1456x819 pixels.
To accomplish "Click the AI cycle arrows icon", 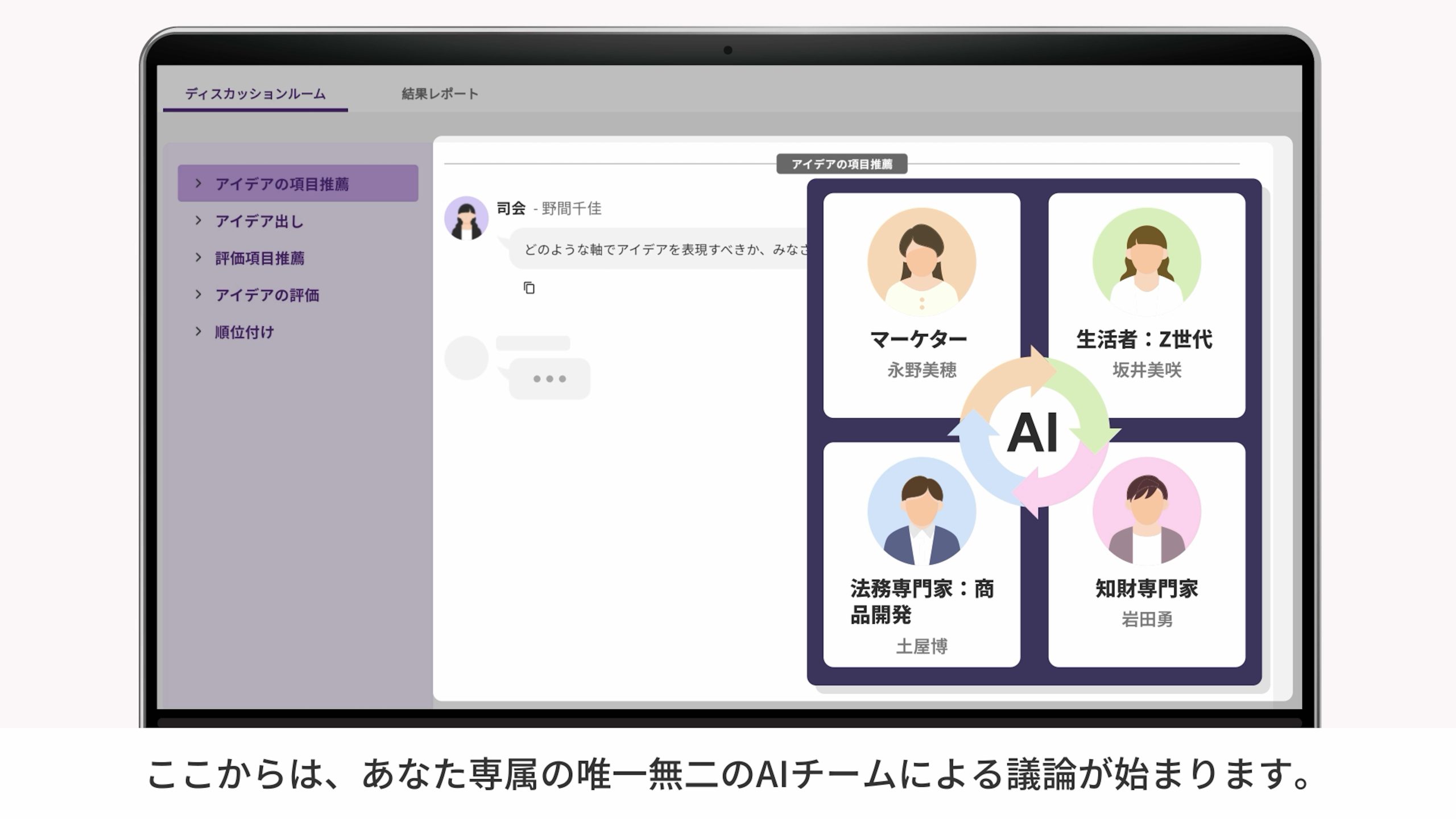I will pos(1033,432).
